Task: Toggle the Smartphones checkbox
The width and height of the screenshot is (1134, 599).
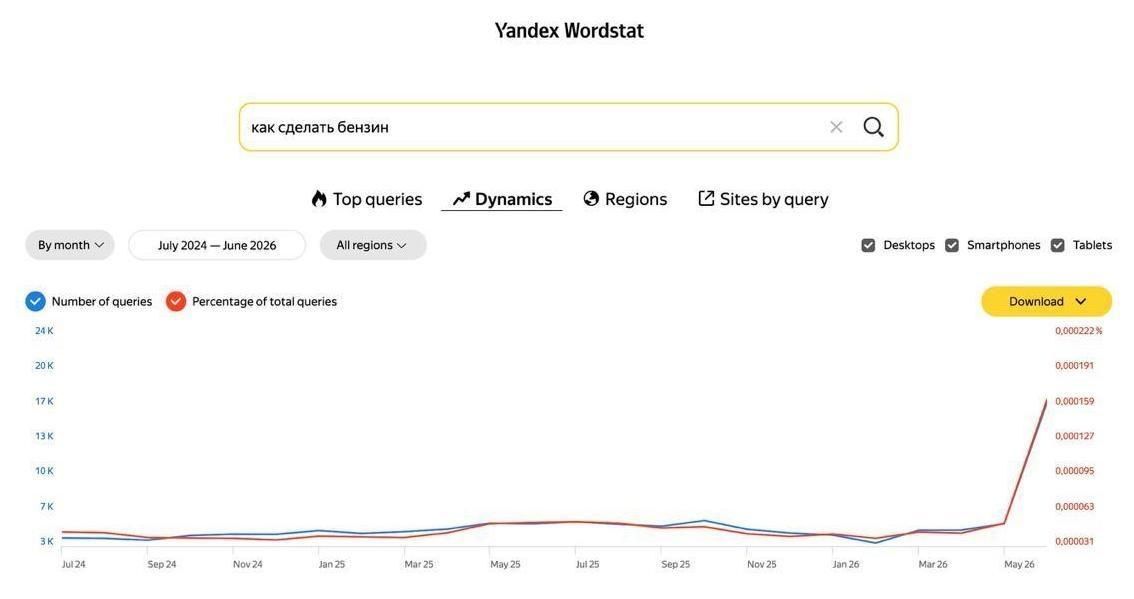Action: coord(952,245)
